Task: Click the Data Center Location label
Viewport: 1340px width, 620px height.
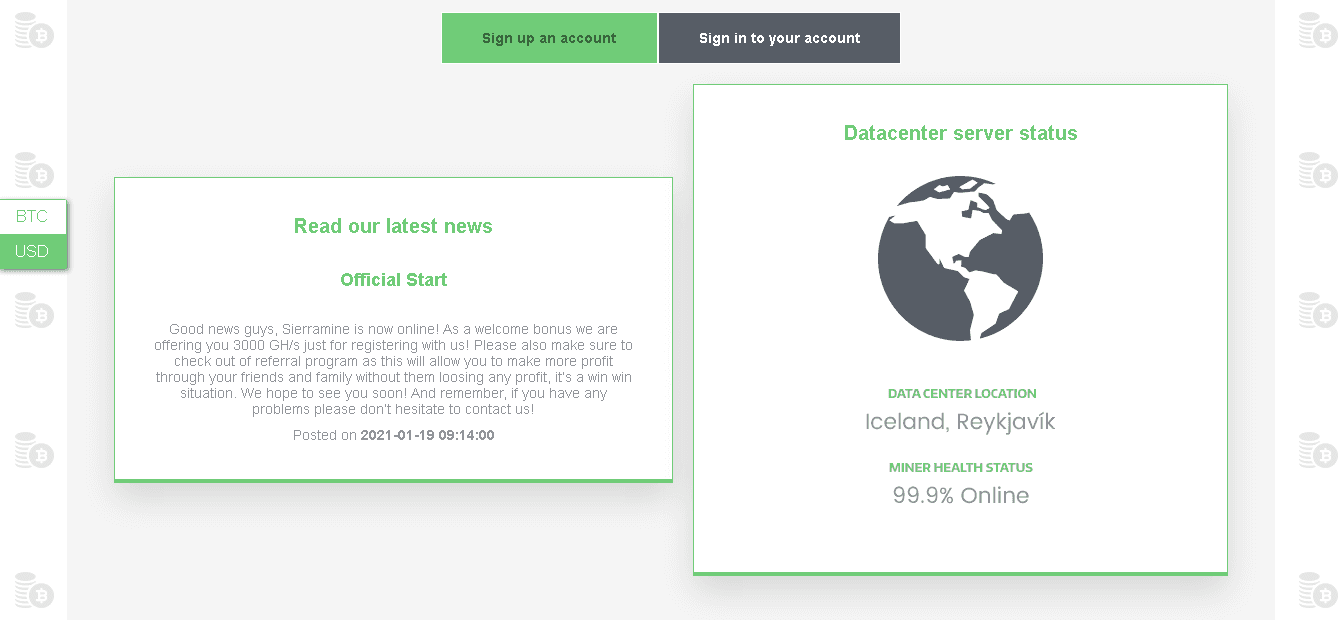Action: [961, 394]
